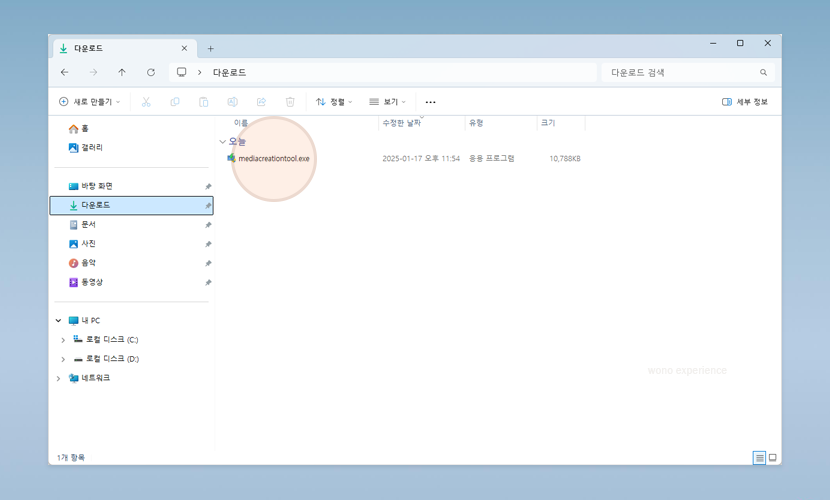Refresh the 다운로드 folder view
830x500 pixels.
[x=151, y=72]
